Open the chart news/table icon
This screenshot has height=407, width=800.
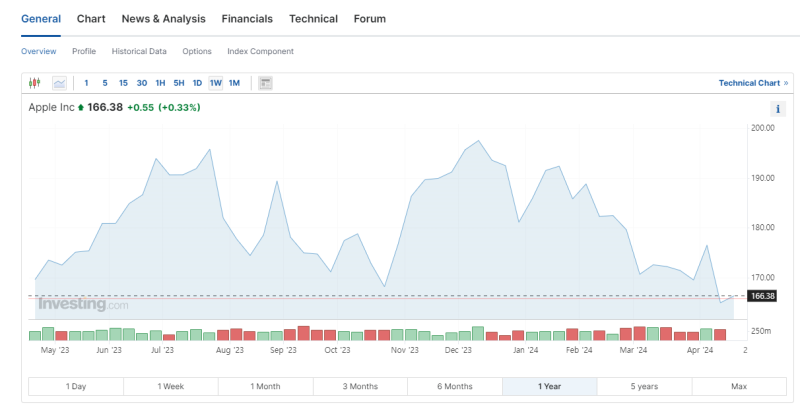(265, 83)
